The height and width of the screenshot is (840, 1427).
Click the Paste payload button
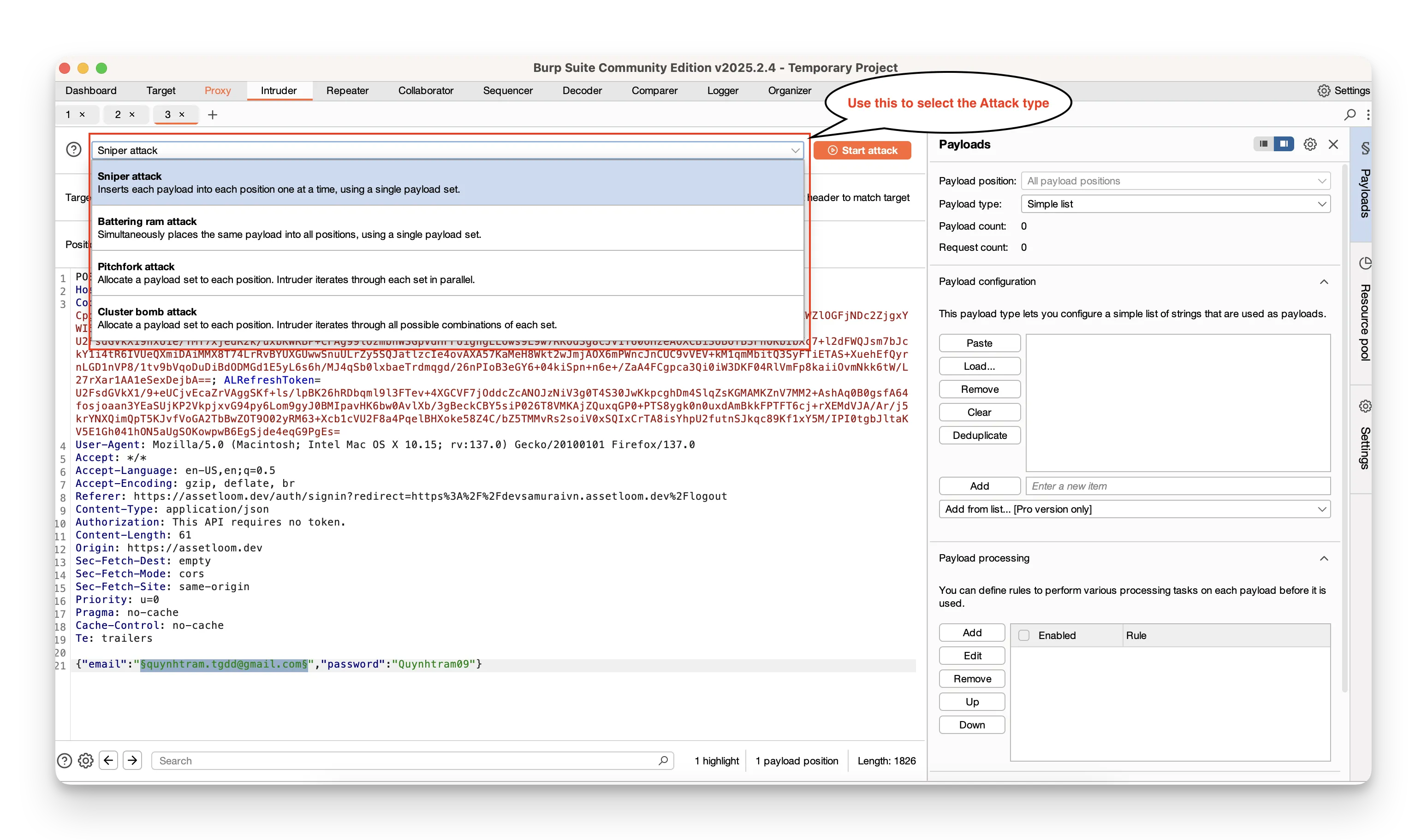[979, 343]
